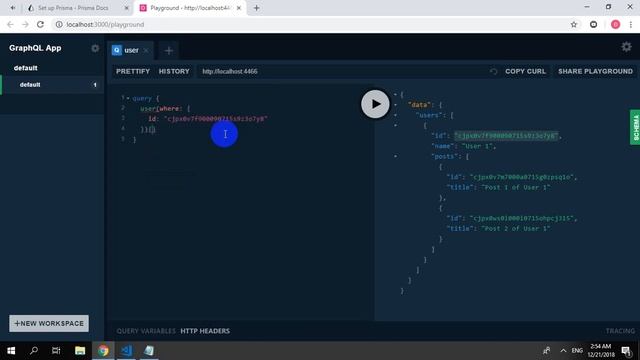This screenshot has height=360, width=640.
Task: Collapse the "posts" array in the response
Action: point(395,156)
